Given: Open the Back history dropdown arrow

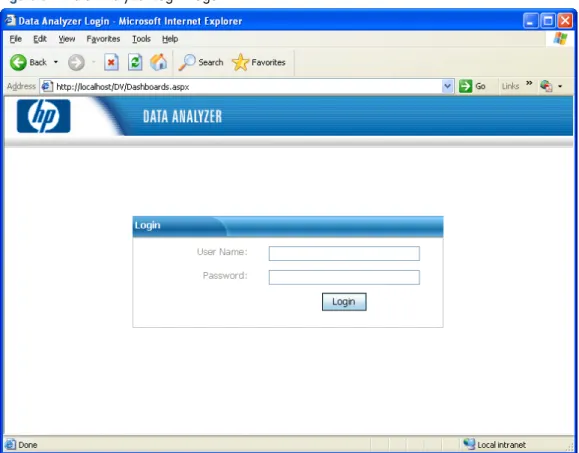Looking at the screenshot, I should pos(56,62).
